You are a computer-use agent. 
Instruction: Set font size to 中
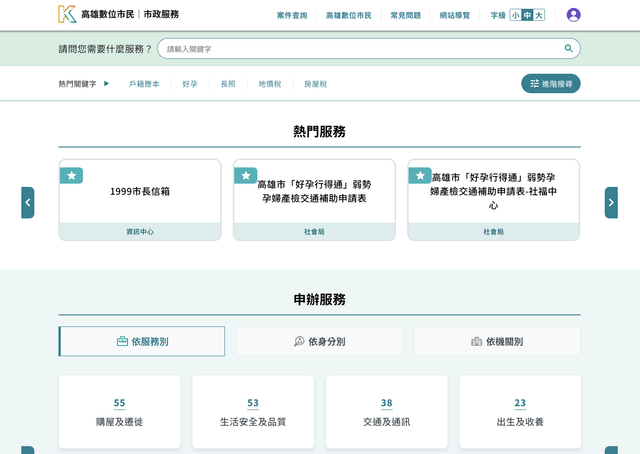[527, 15]
